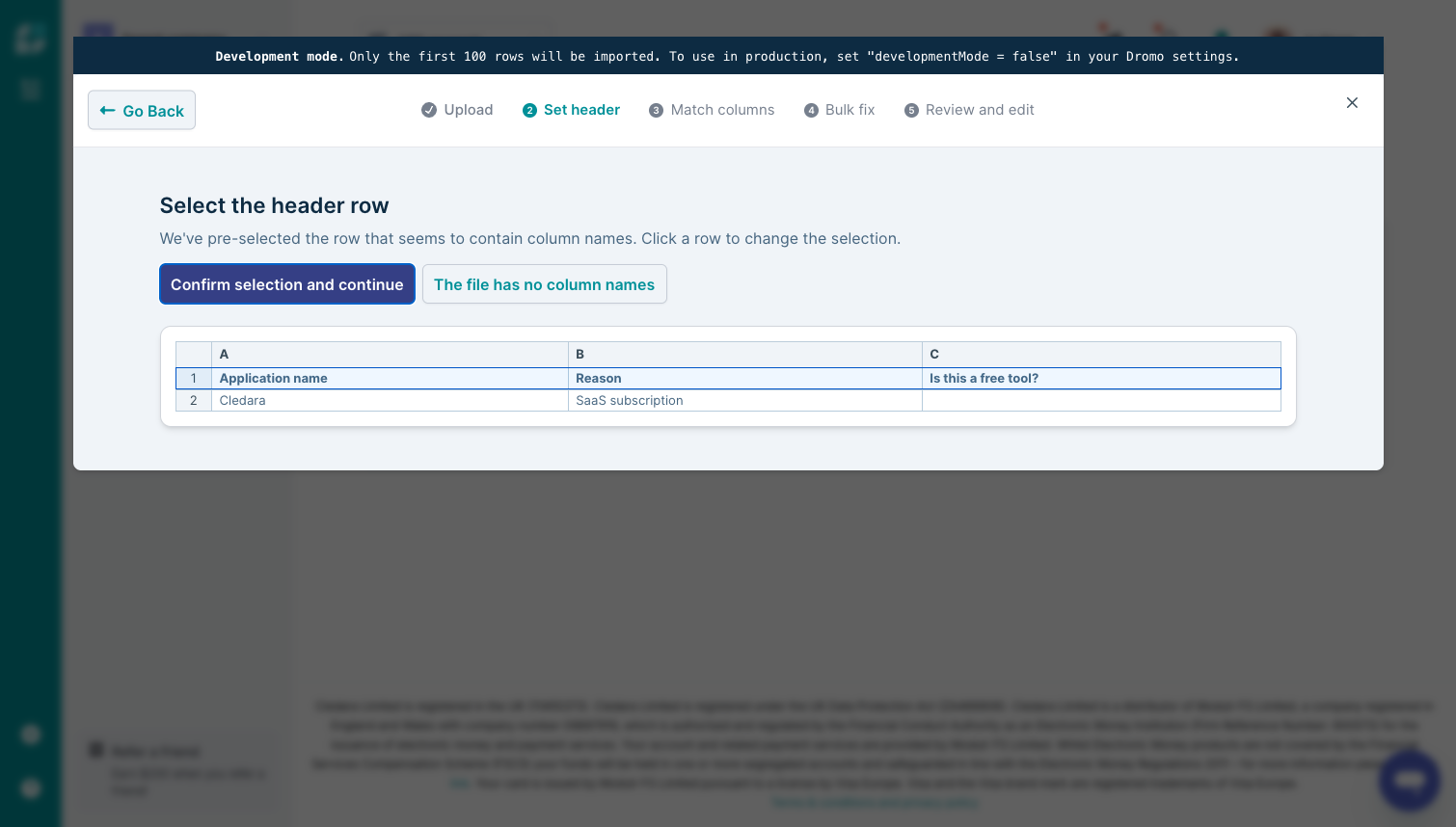Viewport: 1456px width, 827px height.
Task: Select row number 1 as header
Action: point(194,379)
